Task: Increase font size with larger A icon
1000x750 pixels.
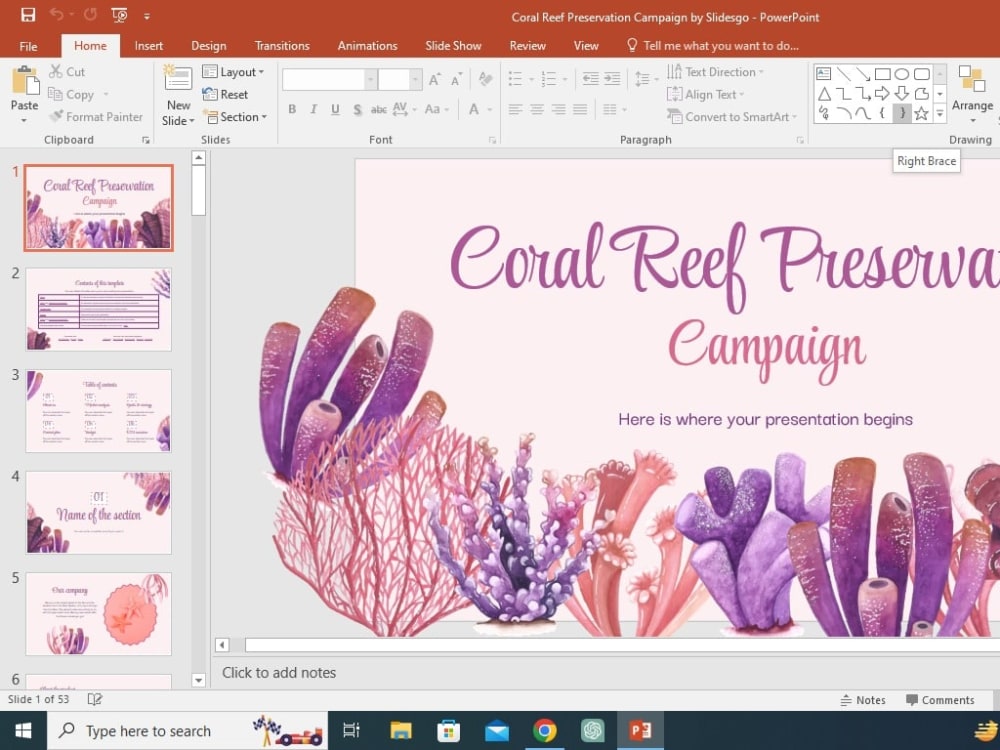Action: (x=434, y=80)
